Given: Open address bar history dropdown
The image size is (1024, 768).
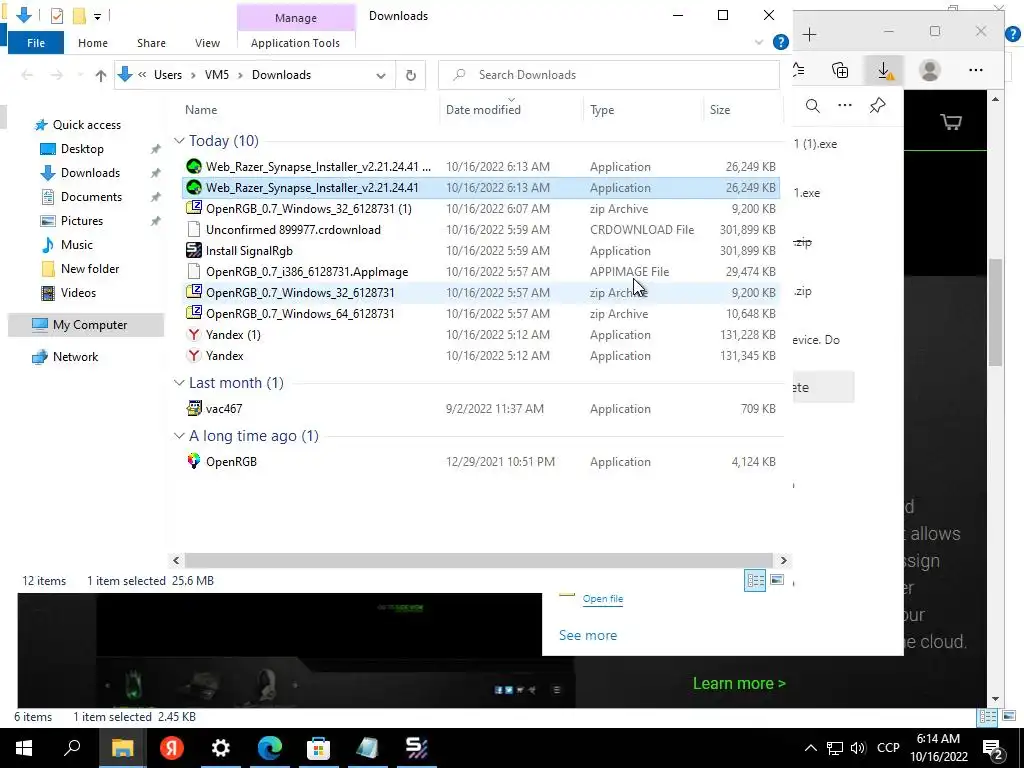Looking at the screenshot, I should point(381,75).
